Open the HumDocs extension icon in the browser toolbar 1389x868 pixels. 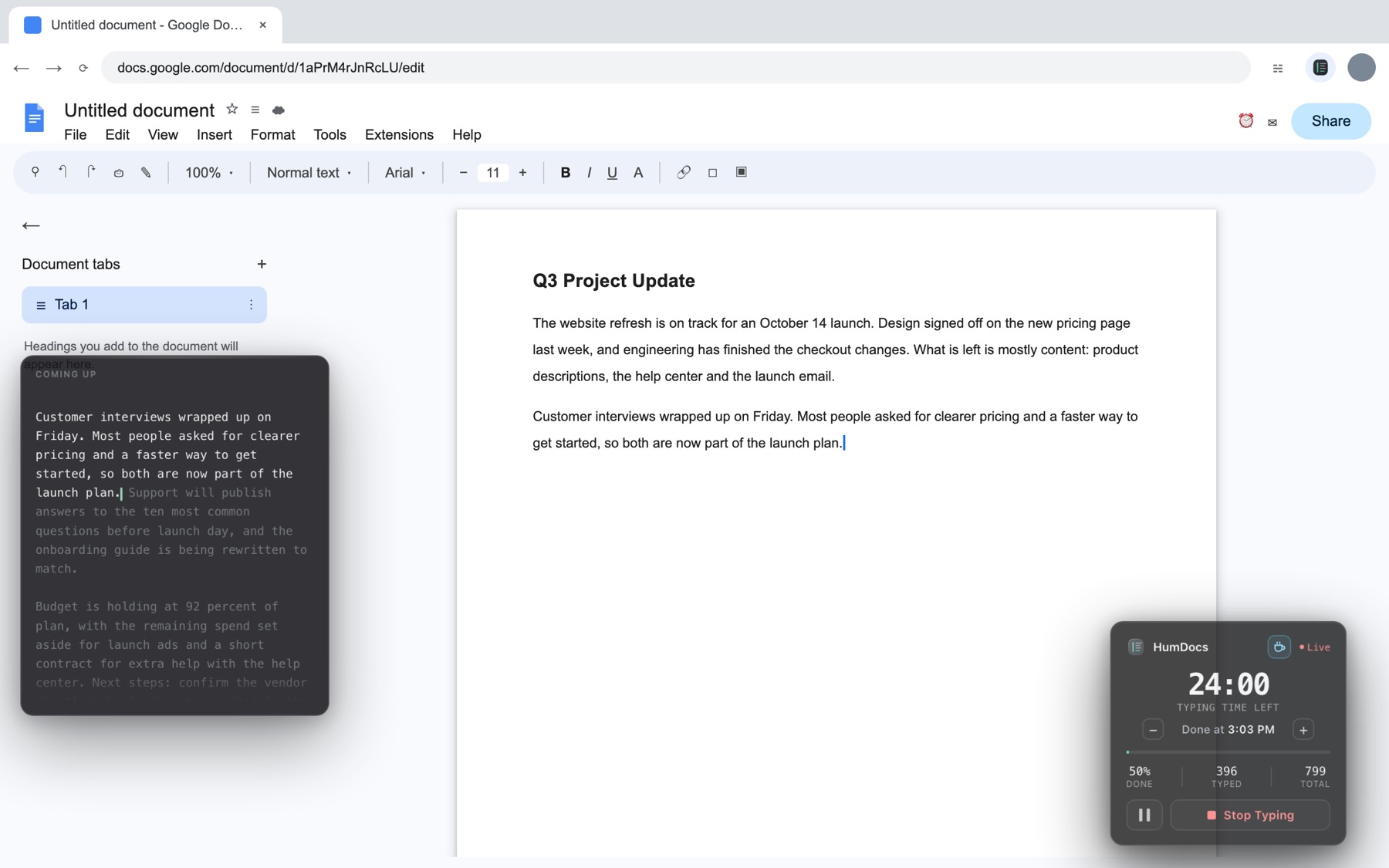coord(1320,67)
